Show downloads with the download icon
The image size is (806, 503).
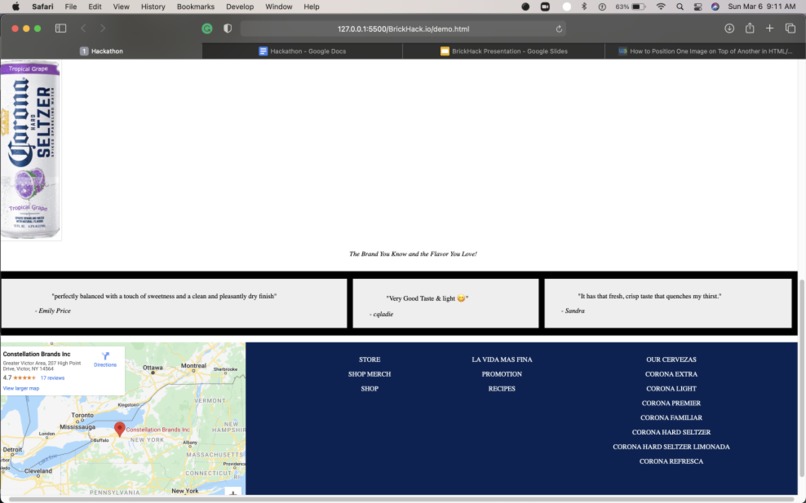pyautogui.click(x=729, y=29)
